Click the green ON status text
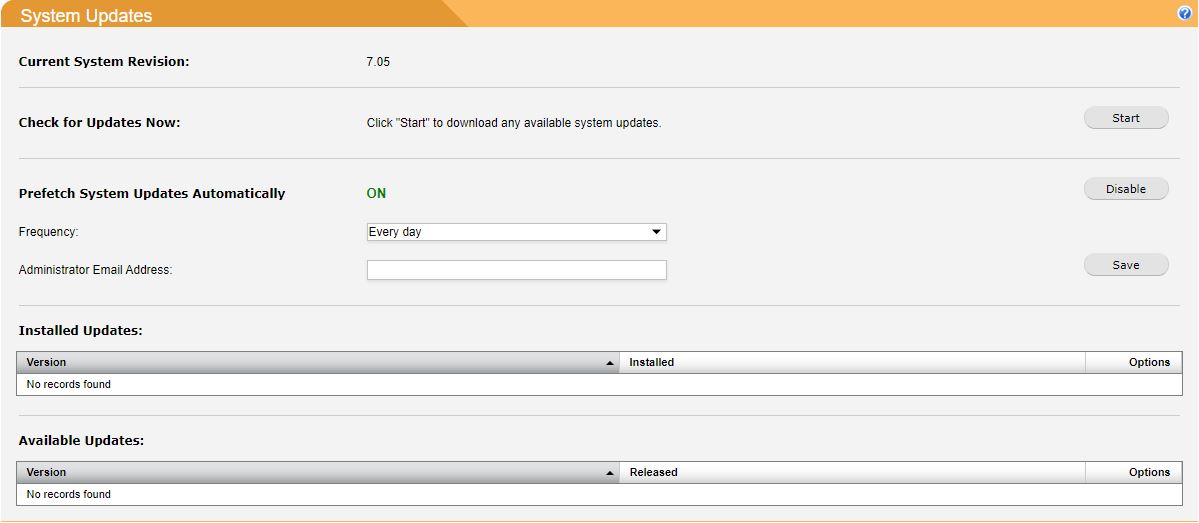The width and height of the screenshot is (1199, 523). [x=376, y=193]
